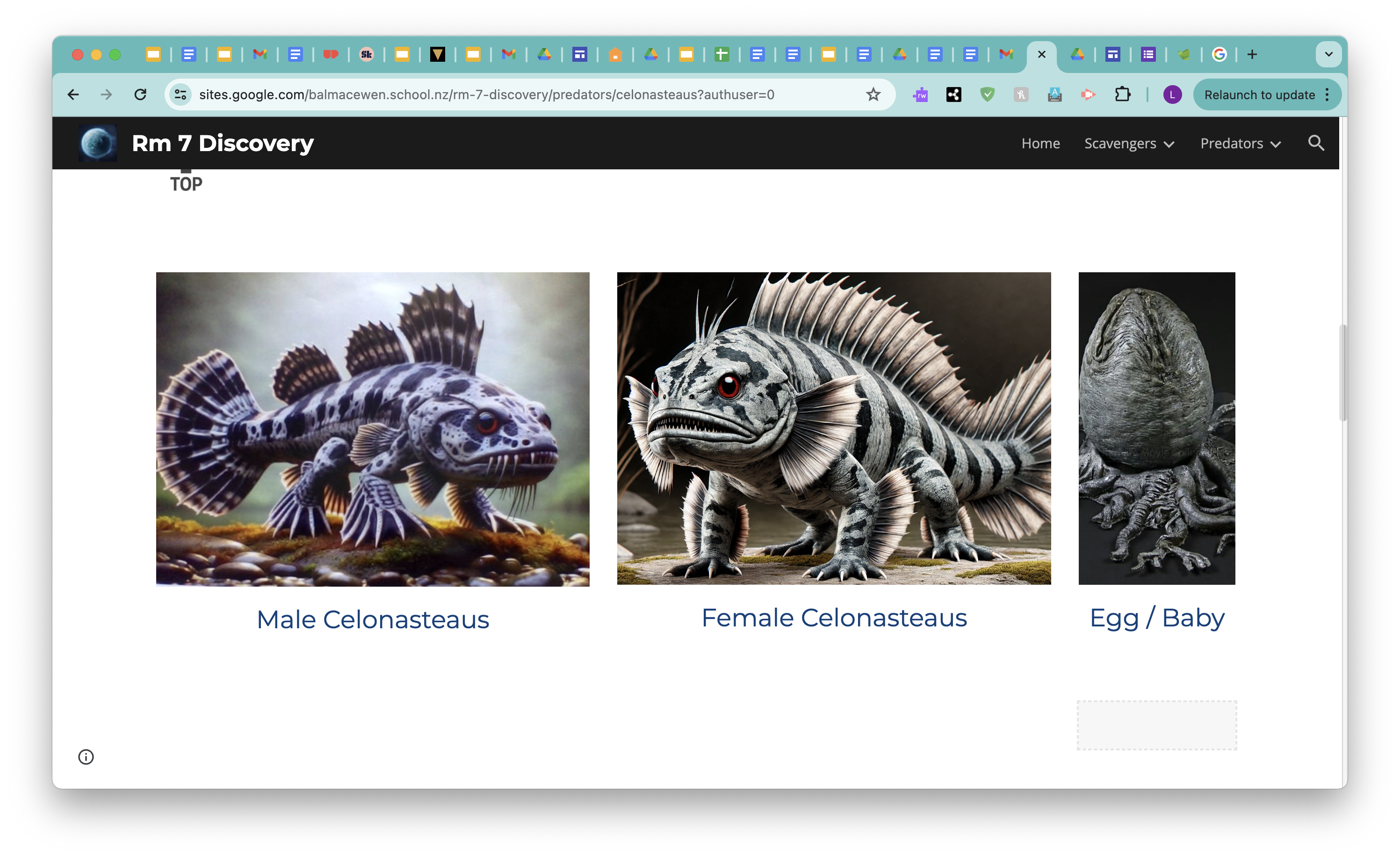The image size is (1400, 858).
Task: Open the Chrome extensions puzzle icon
Action: click(x=1123, y=95)
